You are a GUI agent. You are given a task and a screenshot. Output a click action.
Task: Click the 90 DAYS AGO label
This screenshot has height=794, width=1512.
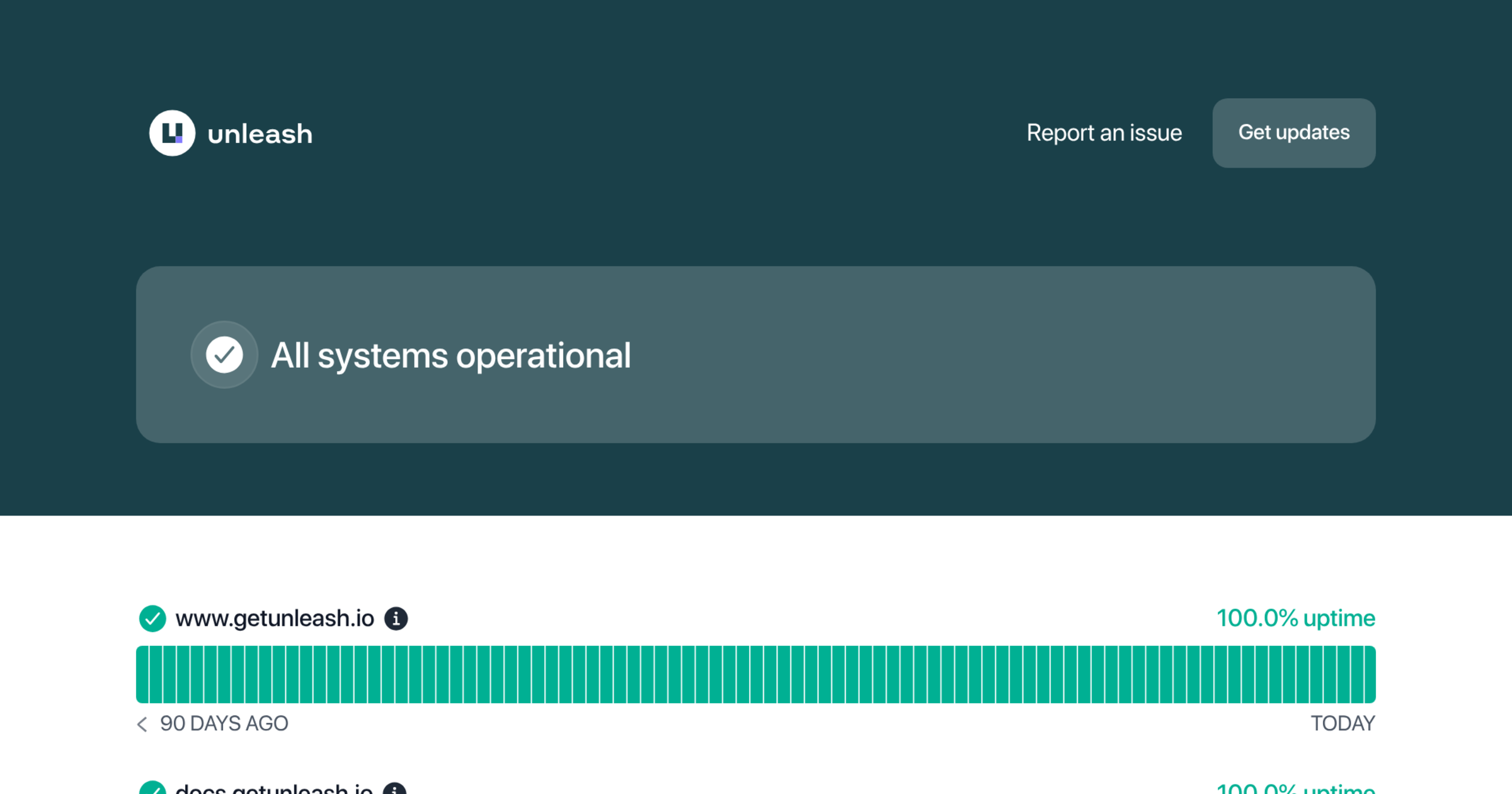click(224, 723)
